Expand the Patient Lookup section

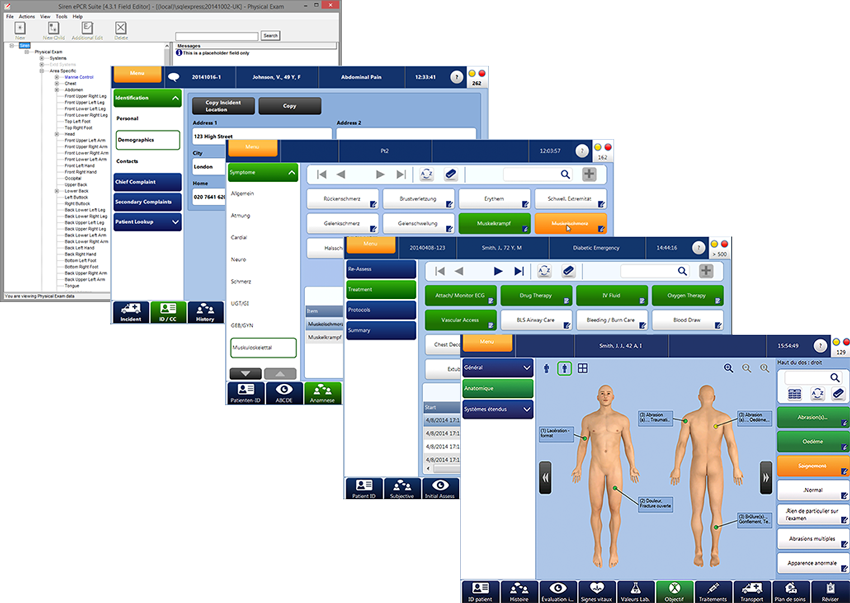point(147,223)
